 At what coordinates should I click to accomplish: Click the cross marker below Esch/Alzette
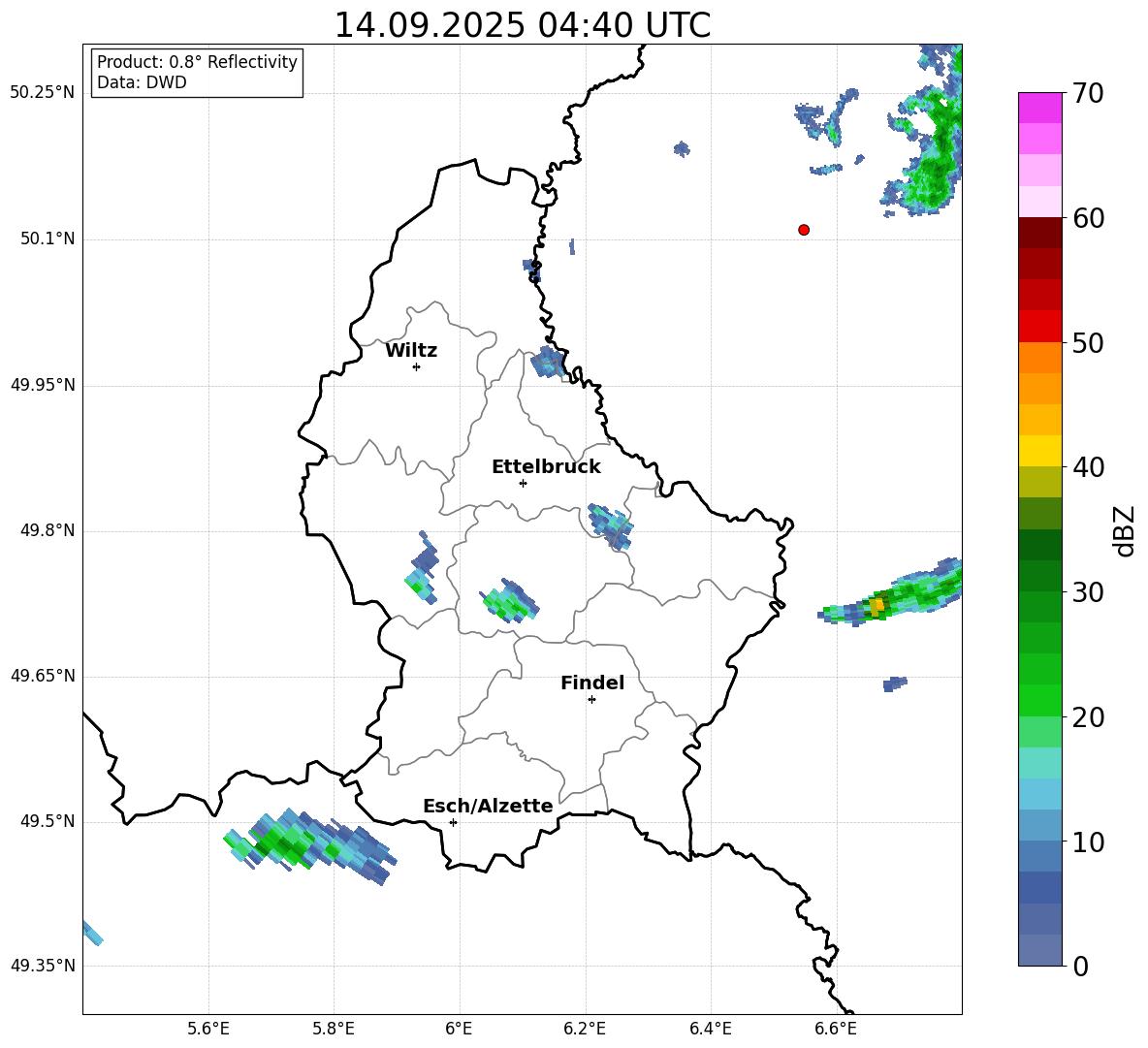[x=453, y=822]
